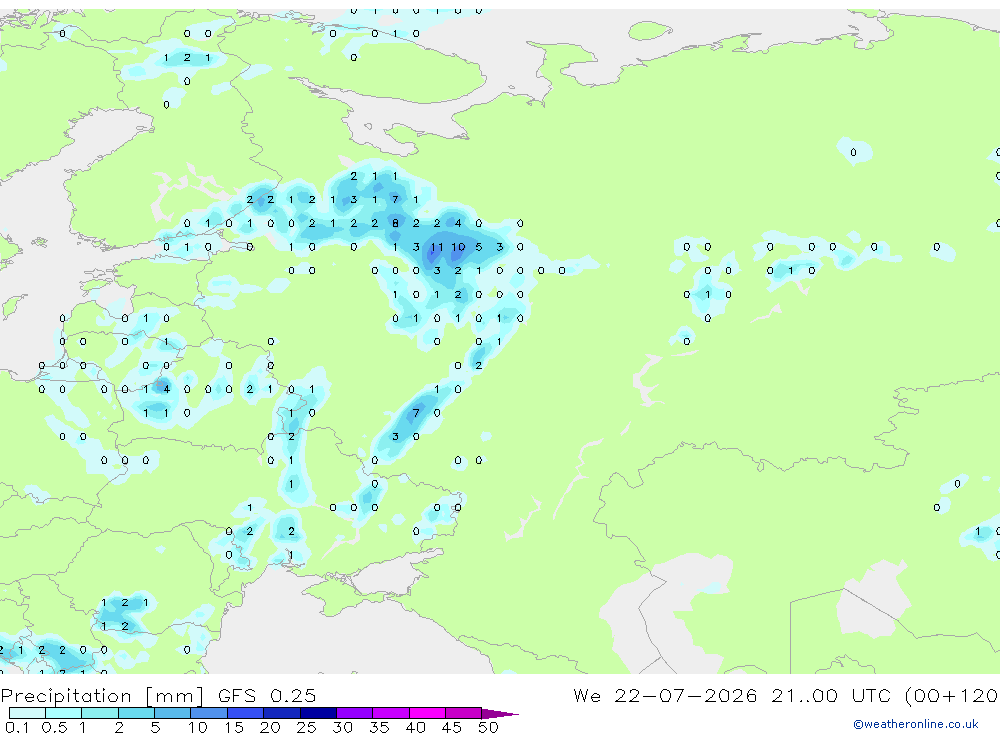Choose the 40–45 mm magenta legend segment
This screenshot has width=1000, height=733.
pyautogui.click(x=427, y=713)
